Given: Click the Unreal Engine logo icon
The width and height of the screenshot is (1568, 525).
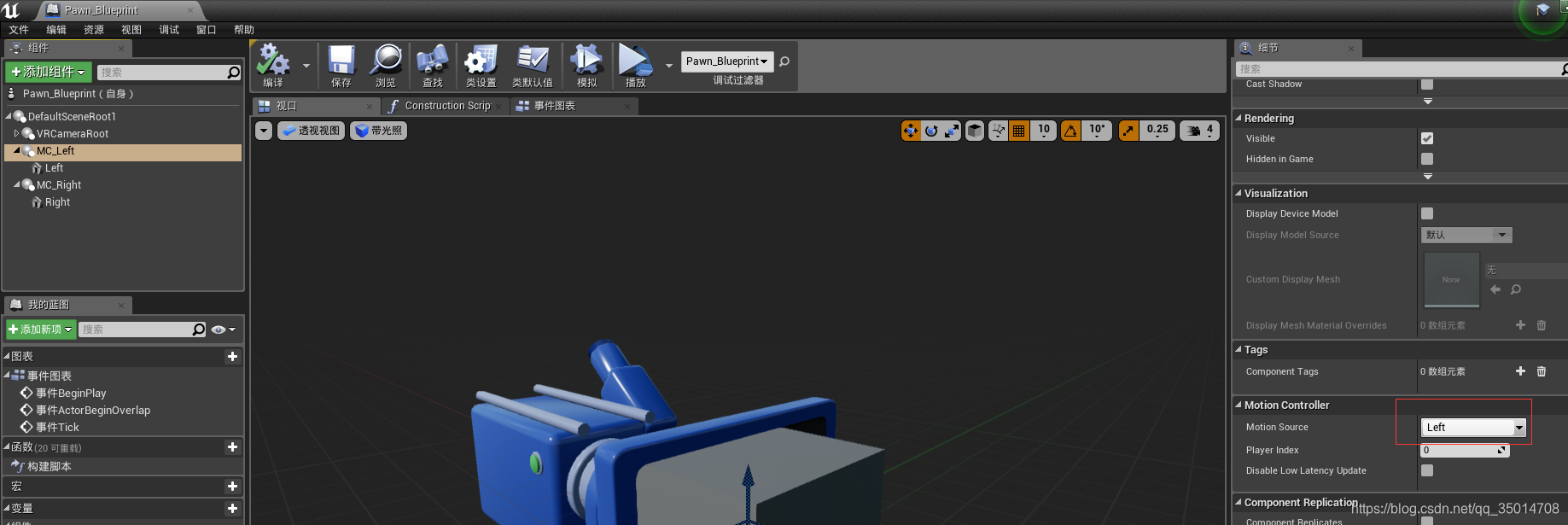Looking at the screenshot, I should click(11, 10).
